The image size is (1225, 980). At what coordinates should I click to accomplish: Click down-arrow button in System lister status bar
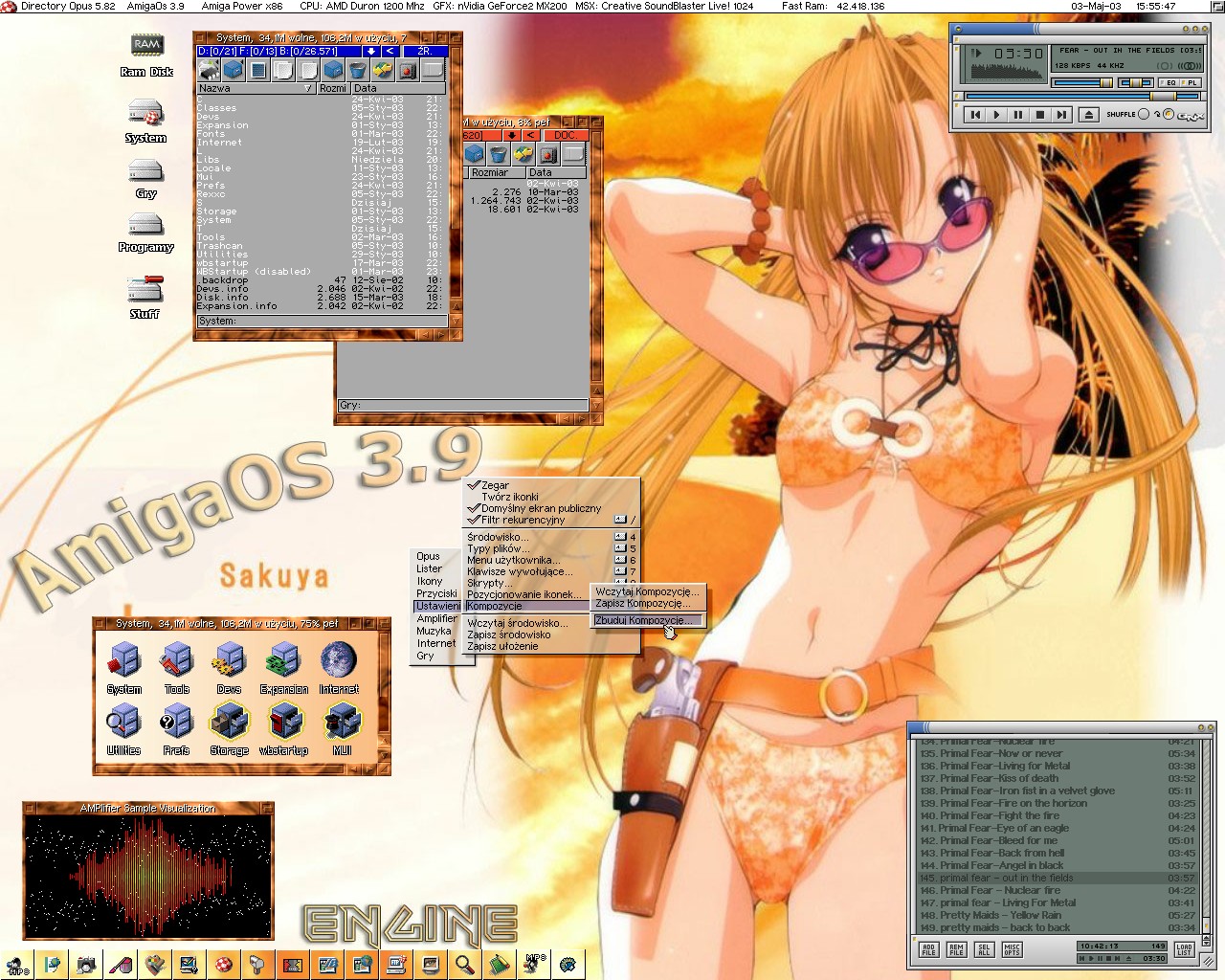(x=371, y=51)
